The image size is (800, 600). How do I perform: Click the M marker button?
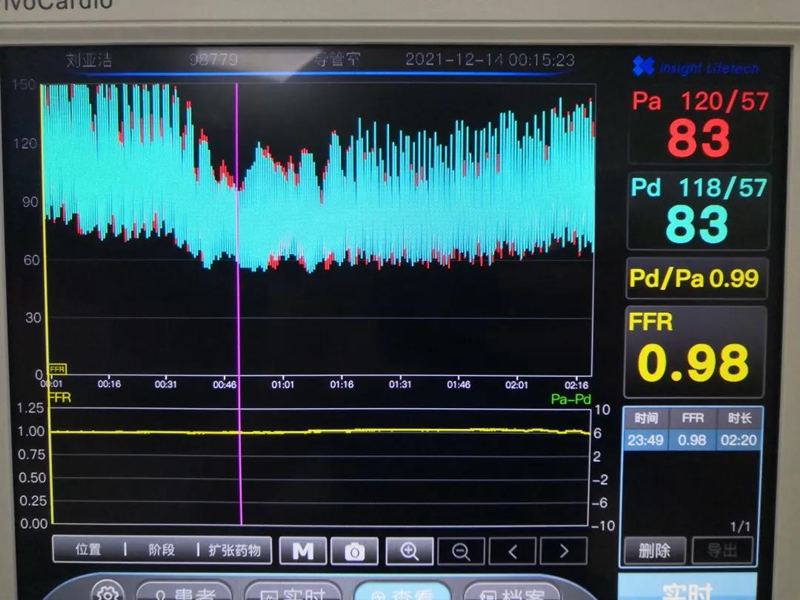[x=303, y=551]
